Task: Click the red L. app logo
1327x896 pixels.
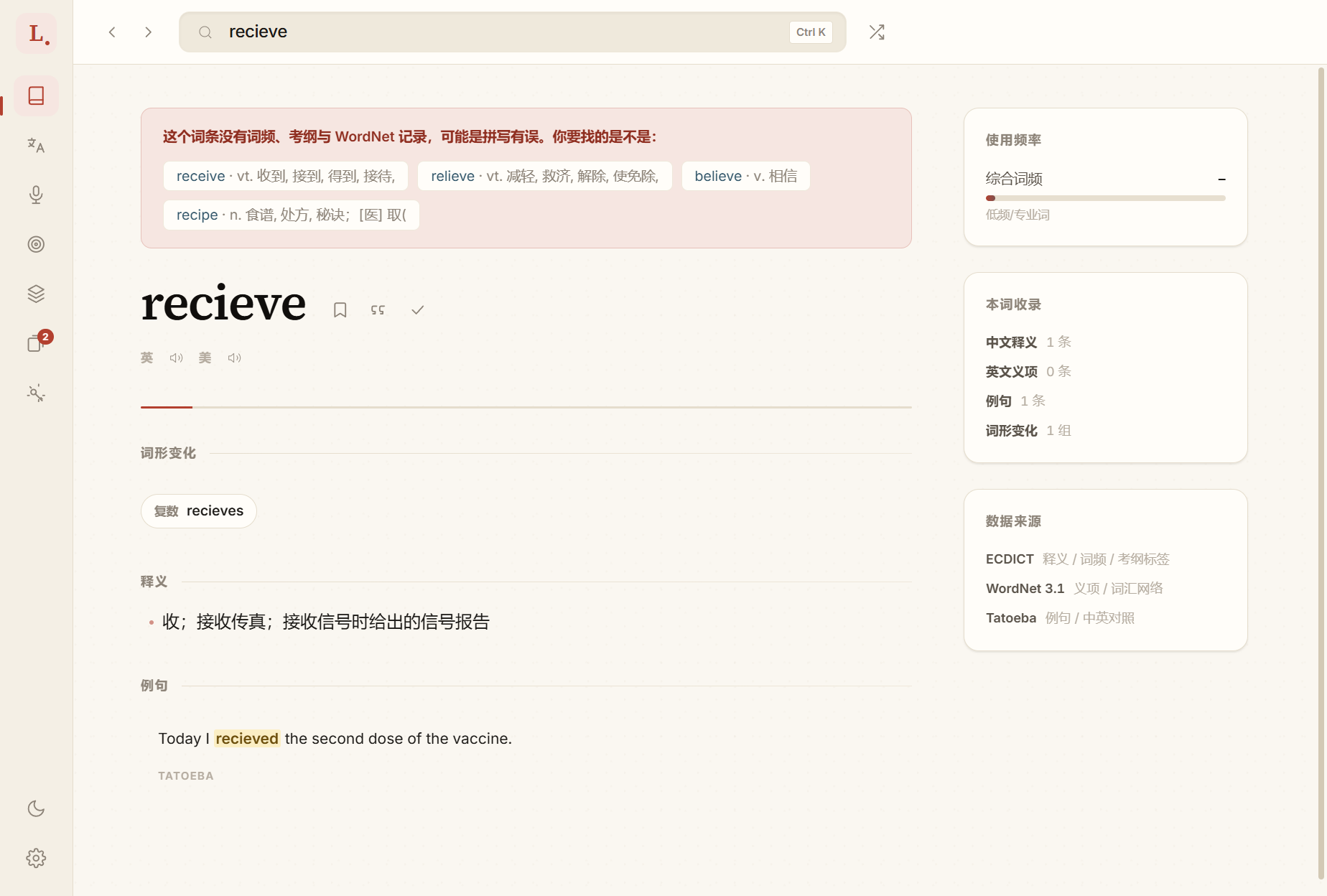Action: click(x=37, y=33)
